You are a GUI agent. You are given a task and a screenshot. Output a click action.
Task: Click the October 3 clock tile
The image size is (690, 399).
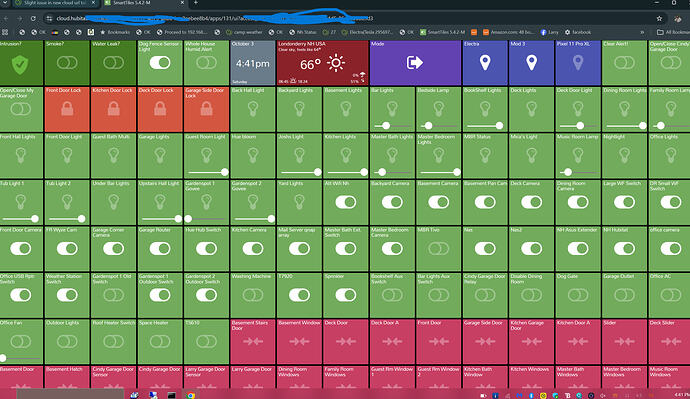tap(253, 63)
